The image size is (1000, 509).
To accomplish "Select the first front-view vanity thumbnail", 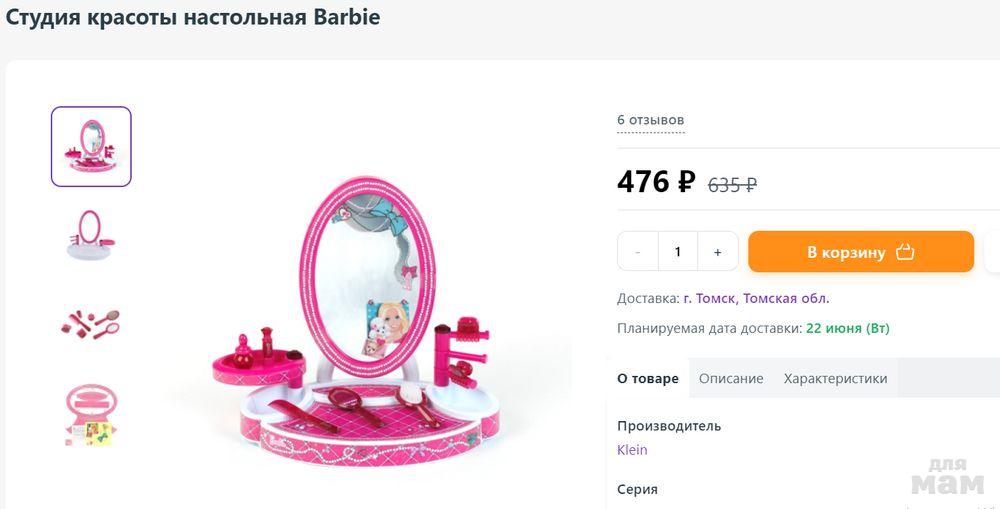I will (x=91, y=146).
